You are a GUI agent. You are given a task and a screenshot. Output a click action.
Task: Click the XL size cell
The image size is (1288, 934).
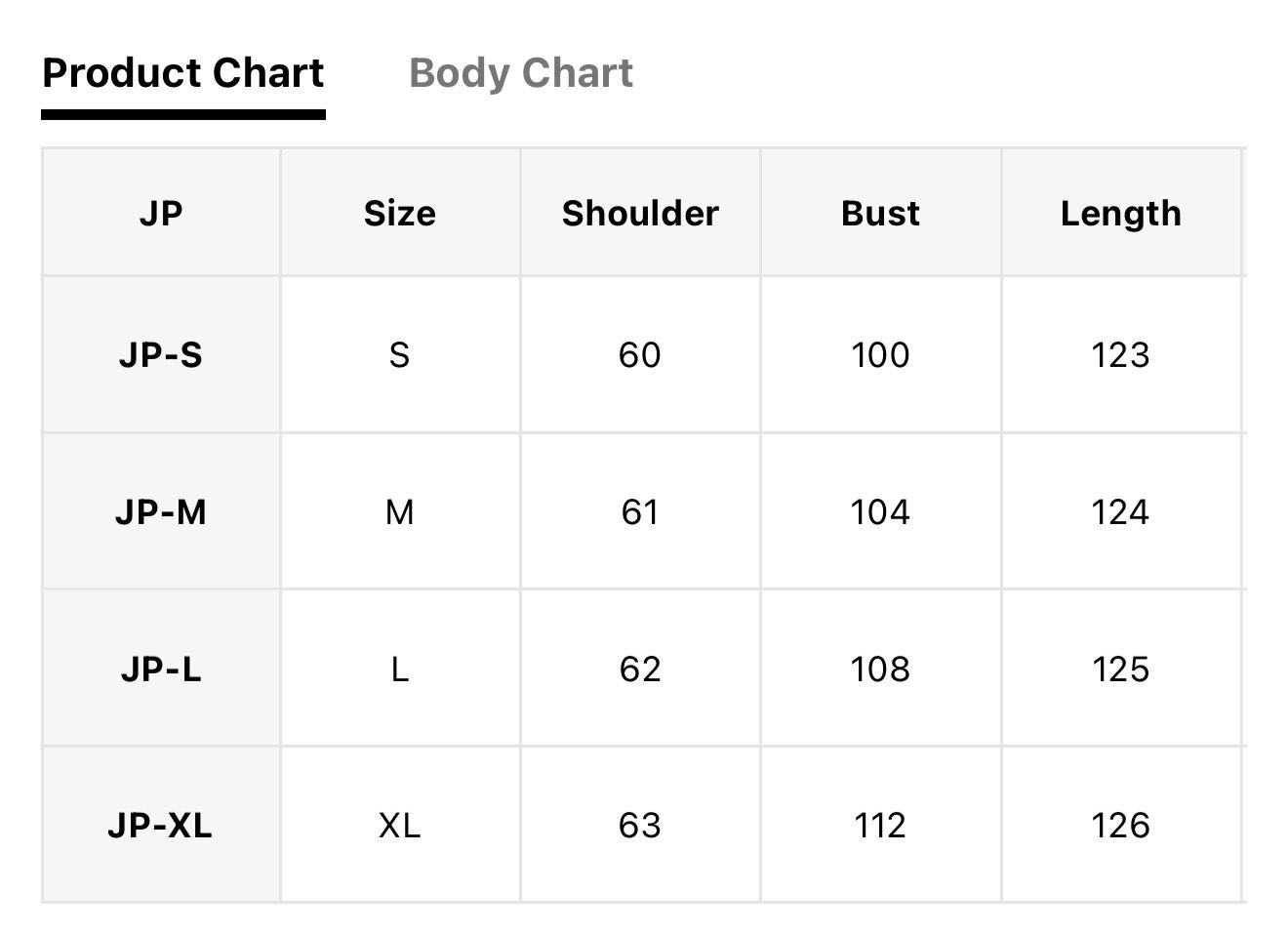click(400, 826)
